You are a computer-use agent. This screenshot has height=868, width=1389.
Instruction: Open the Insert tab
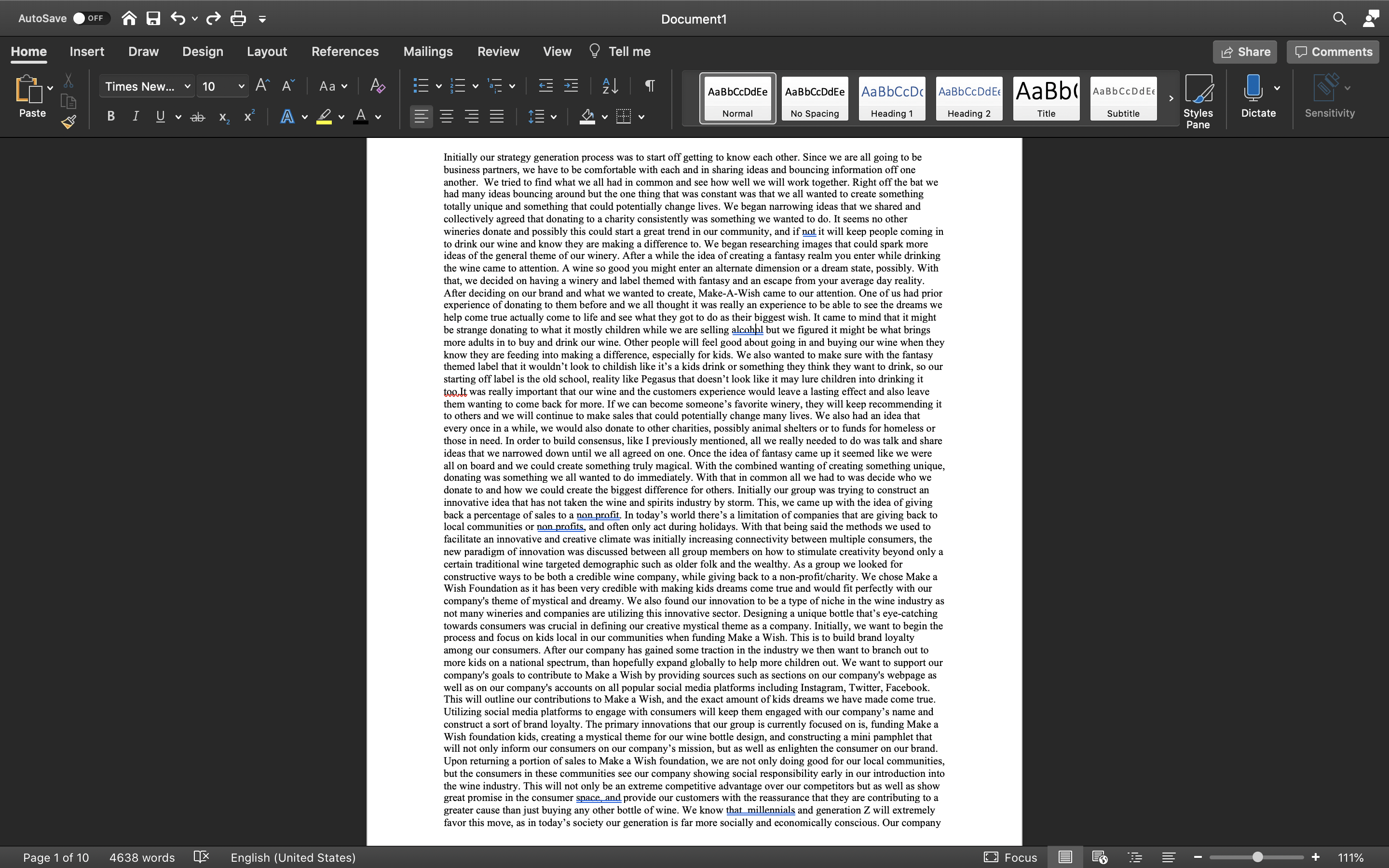click(87, 52)
